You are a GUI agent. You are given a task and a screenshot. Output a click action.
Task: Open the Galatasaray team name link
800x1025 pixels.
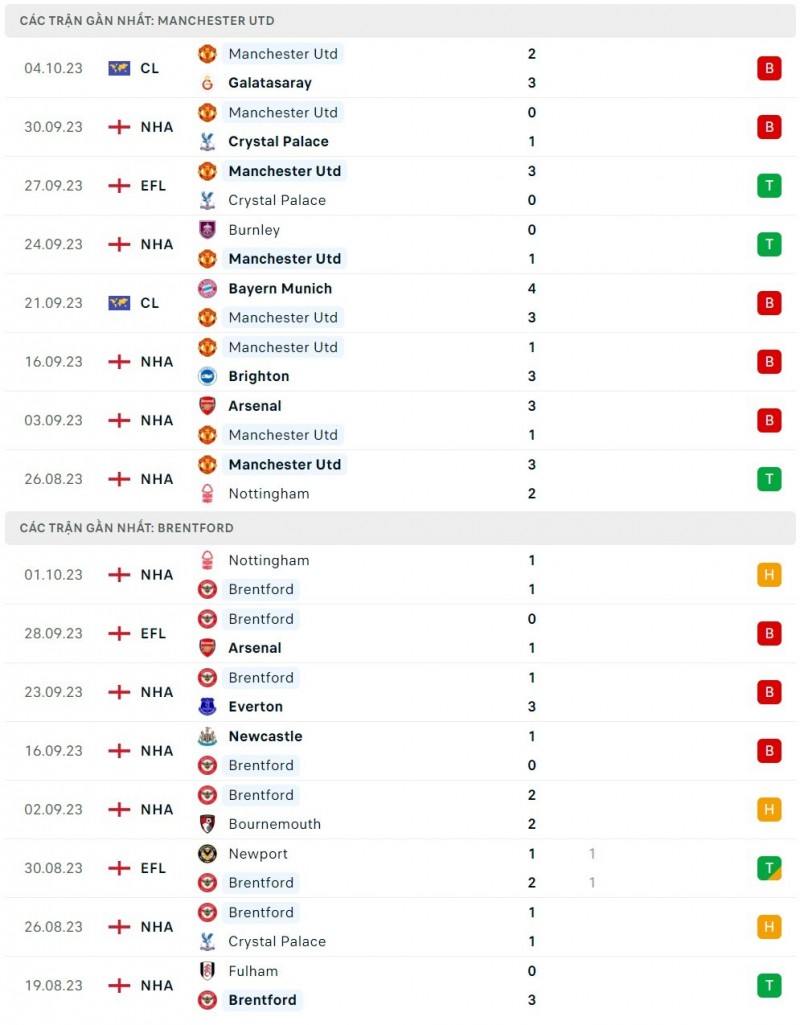click(x=269, y=83)
